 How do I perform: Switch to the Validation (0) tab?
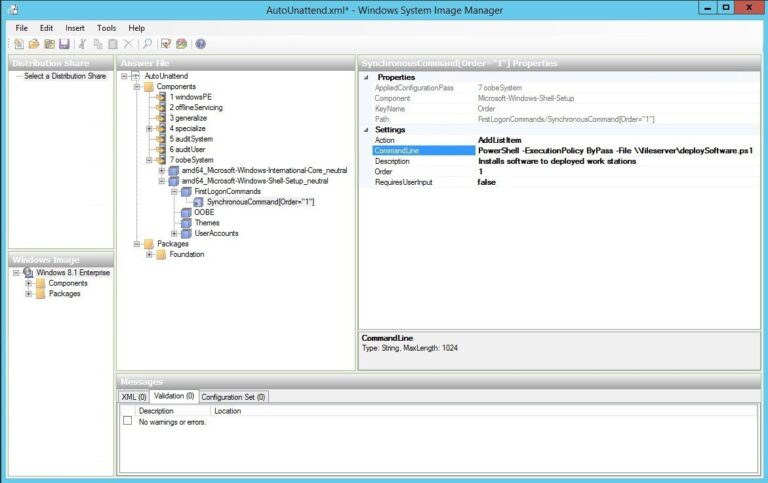(x=174, y=396)
